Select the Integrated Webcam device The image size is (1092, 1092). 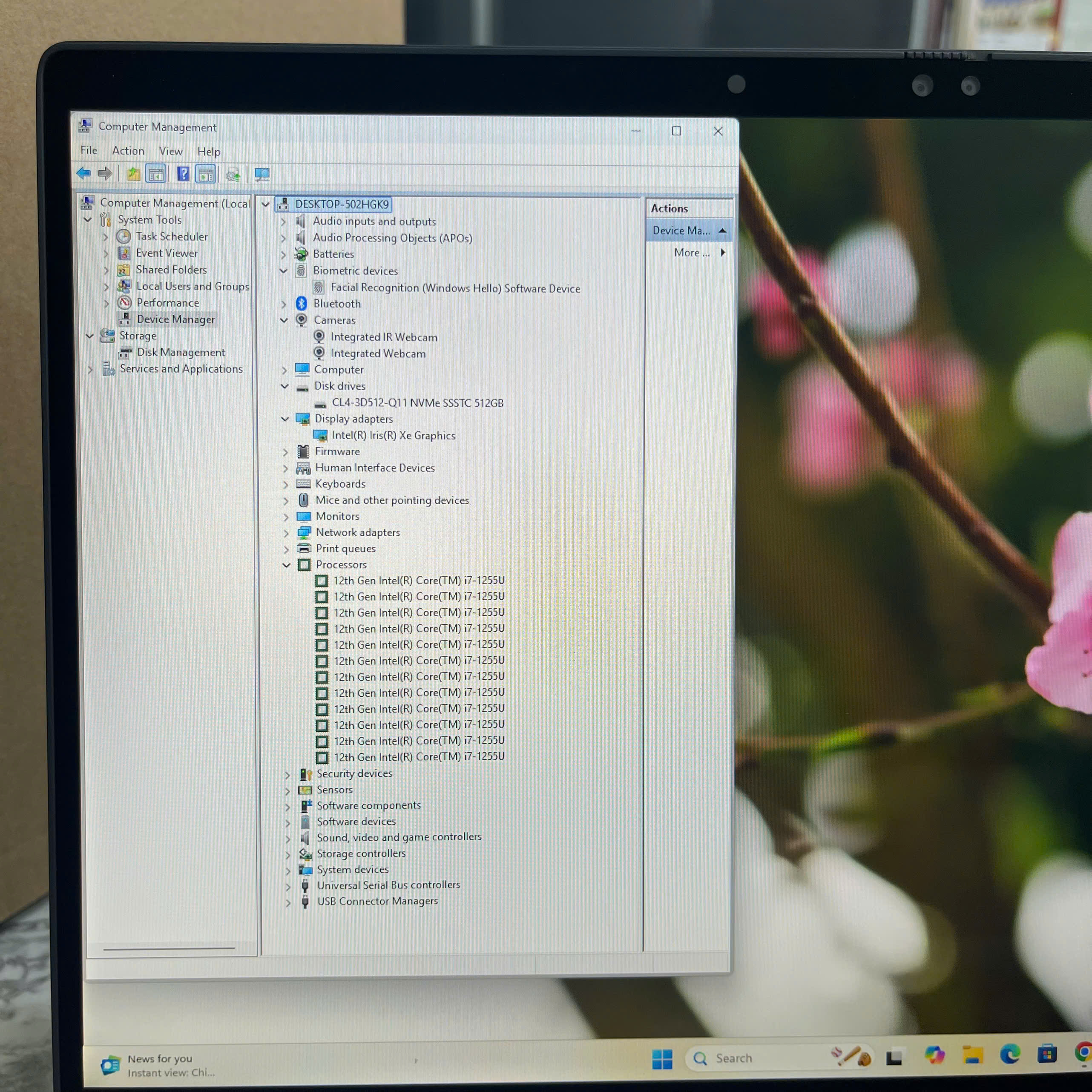[378, 353]
